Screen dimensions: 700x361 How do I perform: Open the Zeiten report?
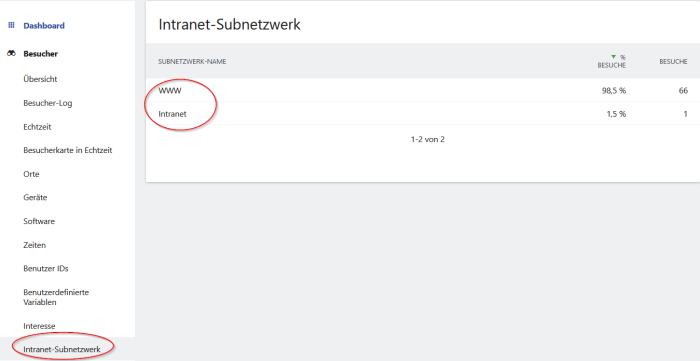click(34, 245)
